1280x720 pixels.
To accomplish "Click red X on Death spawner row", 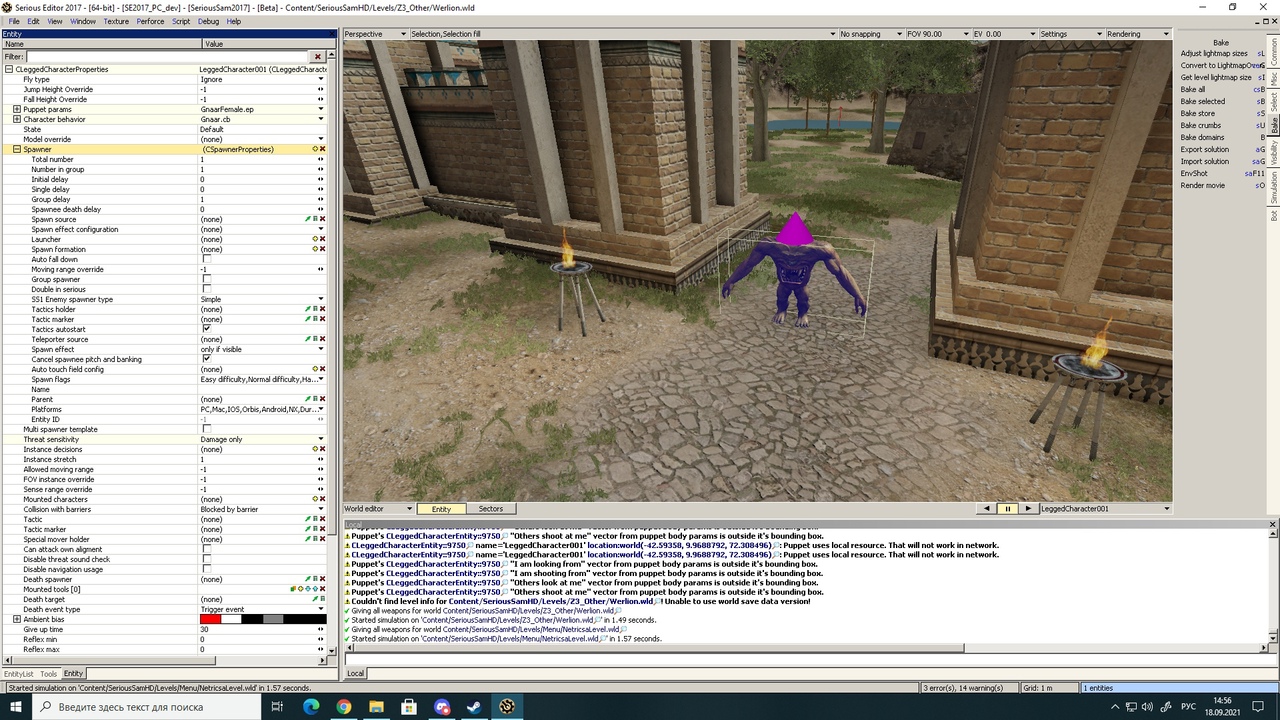I will (322, 579).
